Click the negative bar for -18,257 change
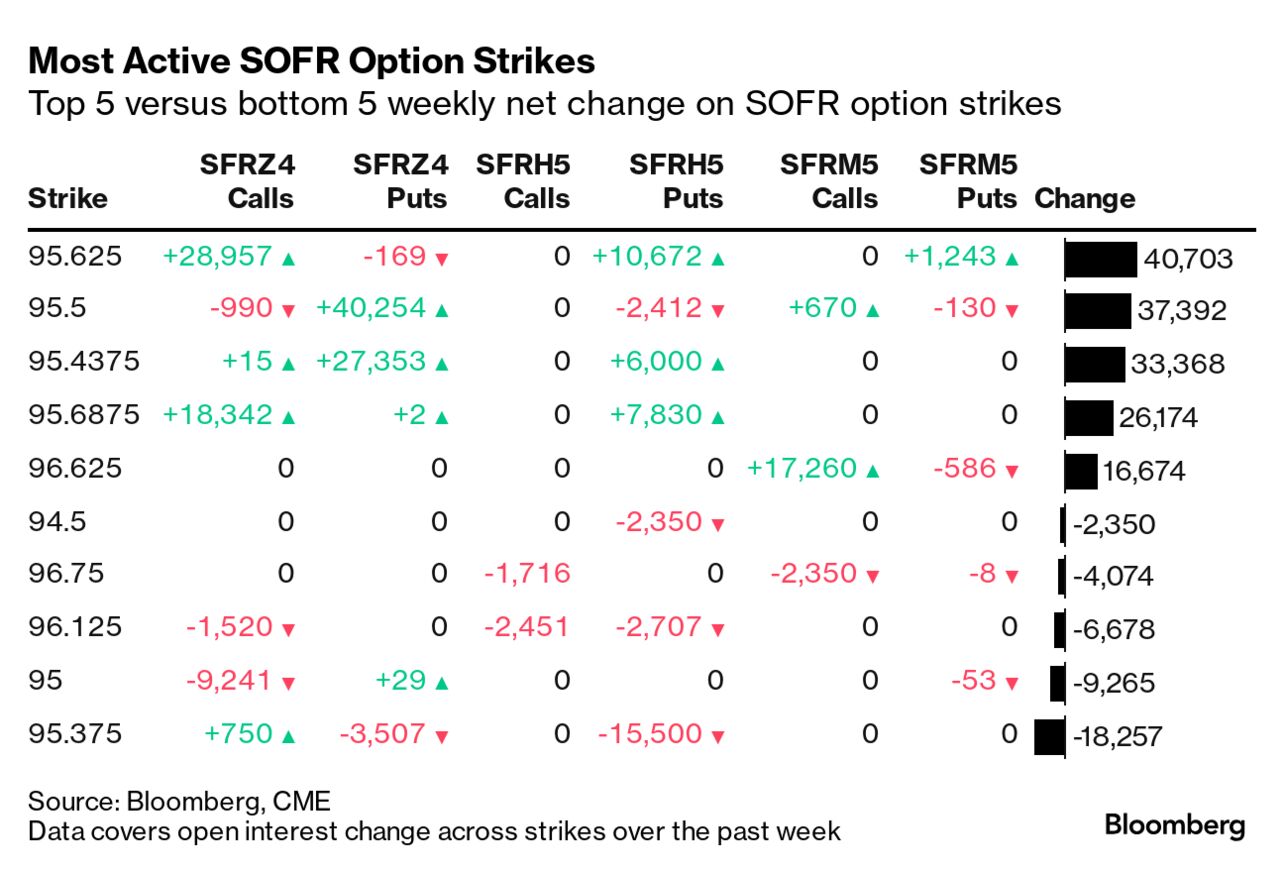This screenshot has width=1284, height=870. [x=1050, y=737]
